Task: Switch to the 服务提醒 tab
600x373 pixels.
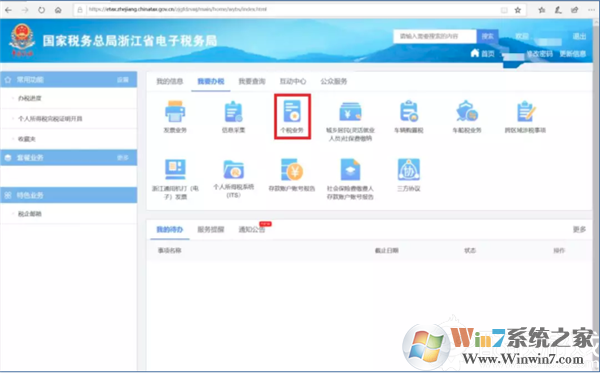Action: (x=210, y=230)
